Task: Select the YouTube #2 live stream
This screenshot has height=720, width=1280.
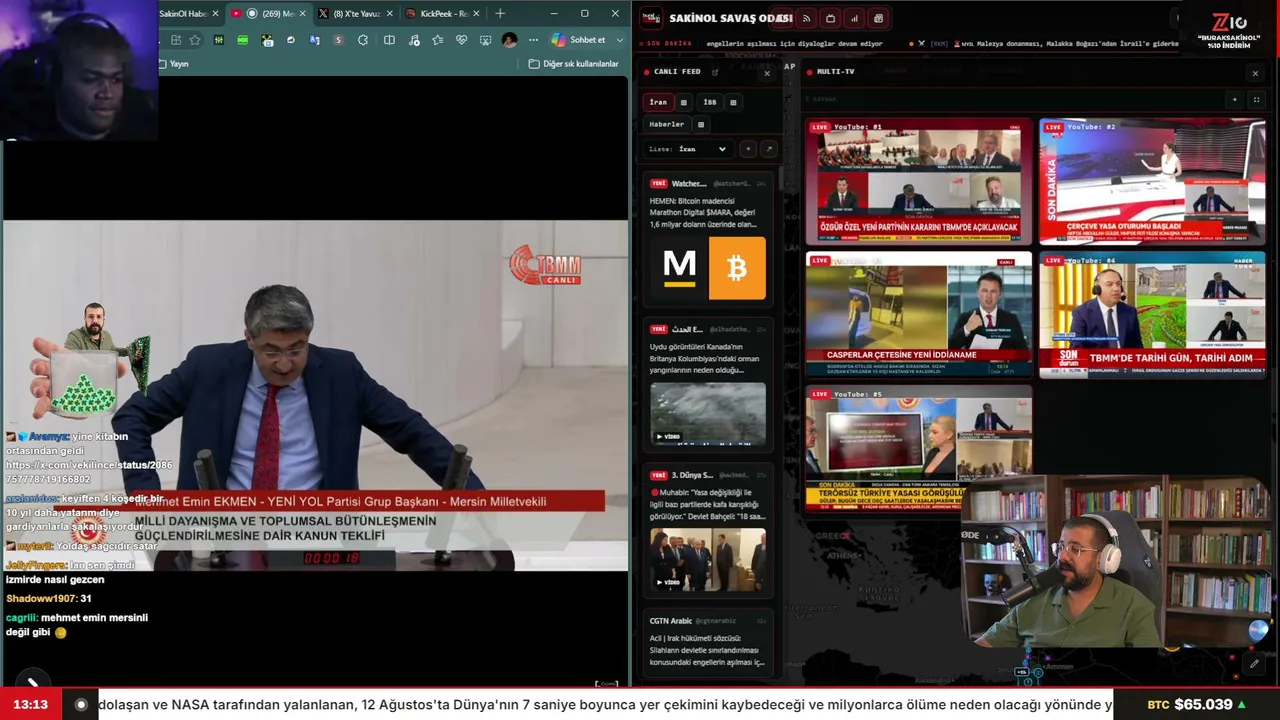Action: 1152,181
